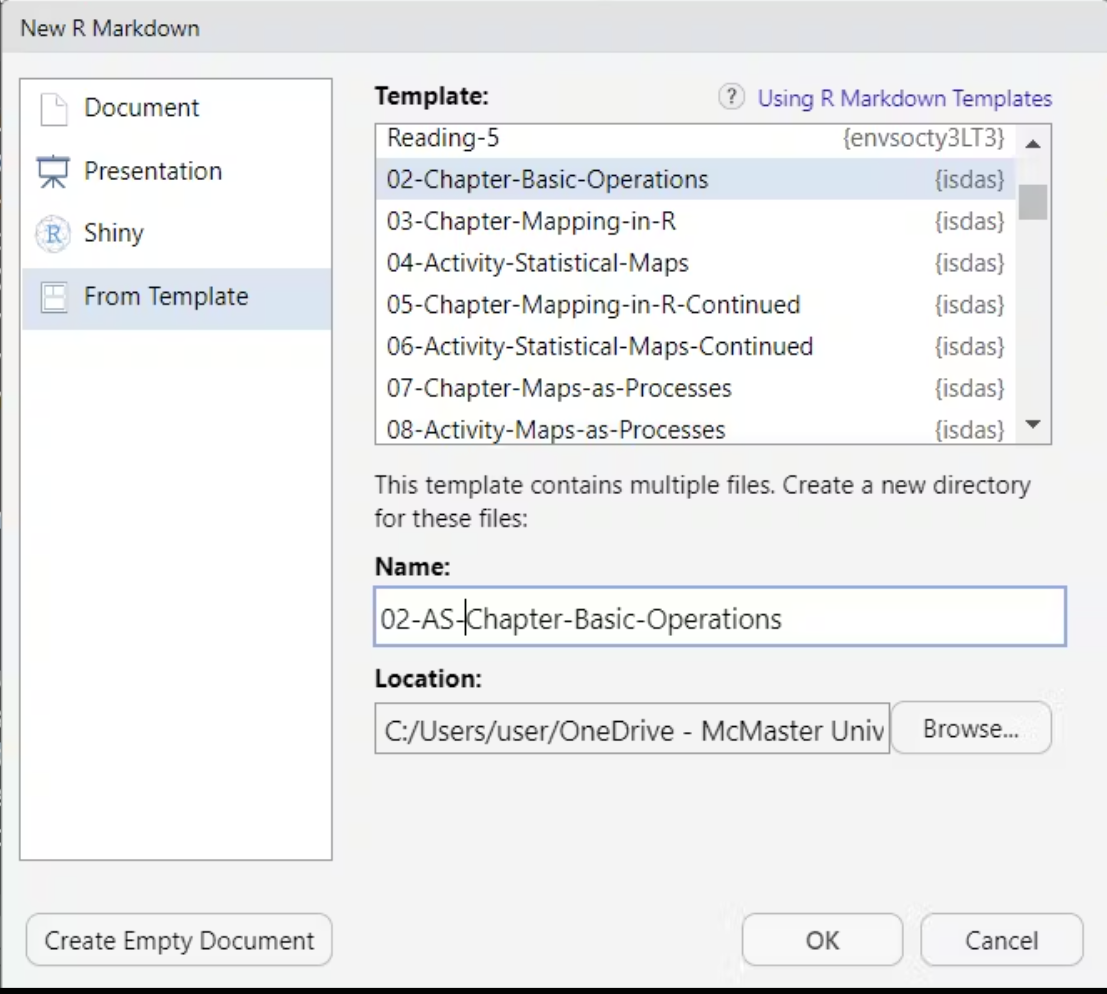
Task: Click the question mark help icon
Action: coord(732,98)
